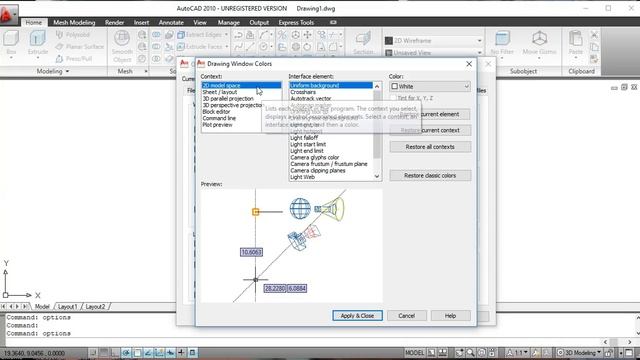Switch to the Layout2 drawing tab
Viewport: 640px width, 360px height.
tap(95, 307)
